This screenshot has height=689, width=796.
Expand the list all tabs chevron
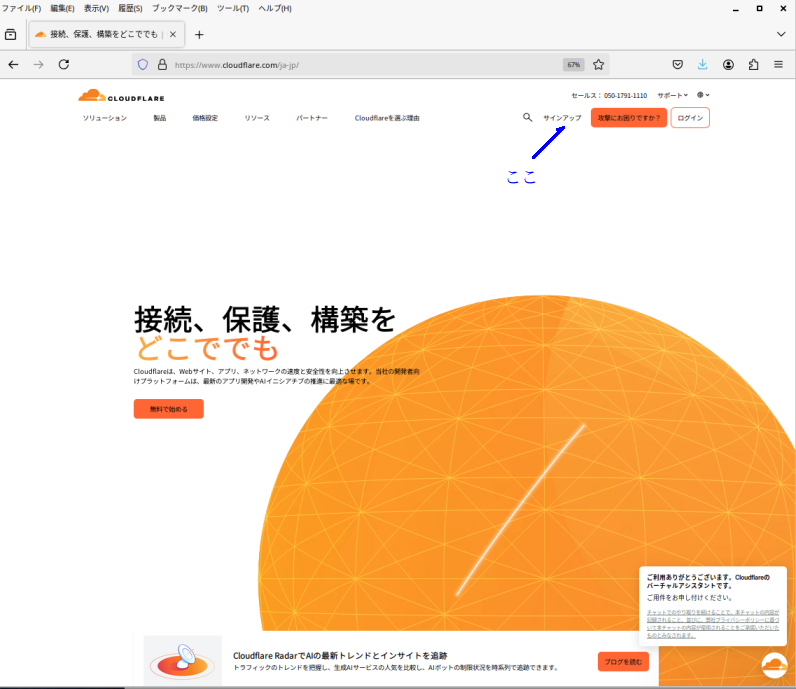point(781,34)
